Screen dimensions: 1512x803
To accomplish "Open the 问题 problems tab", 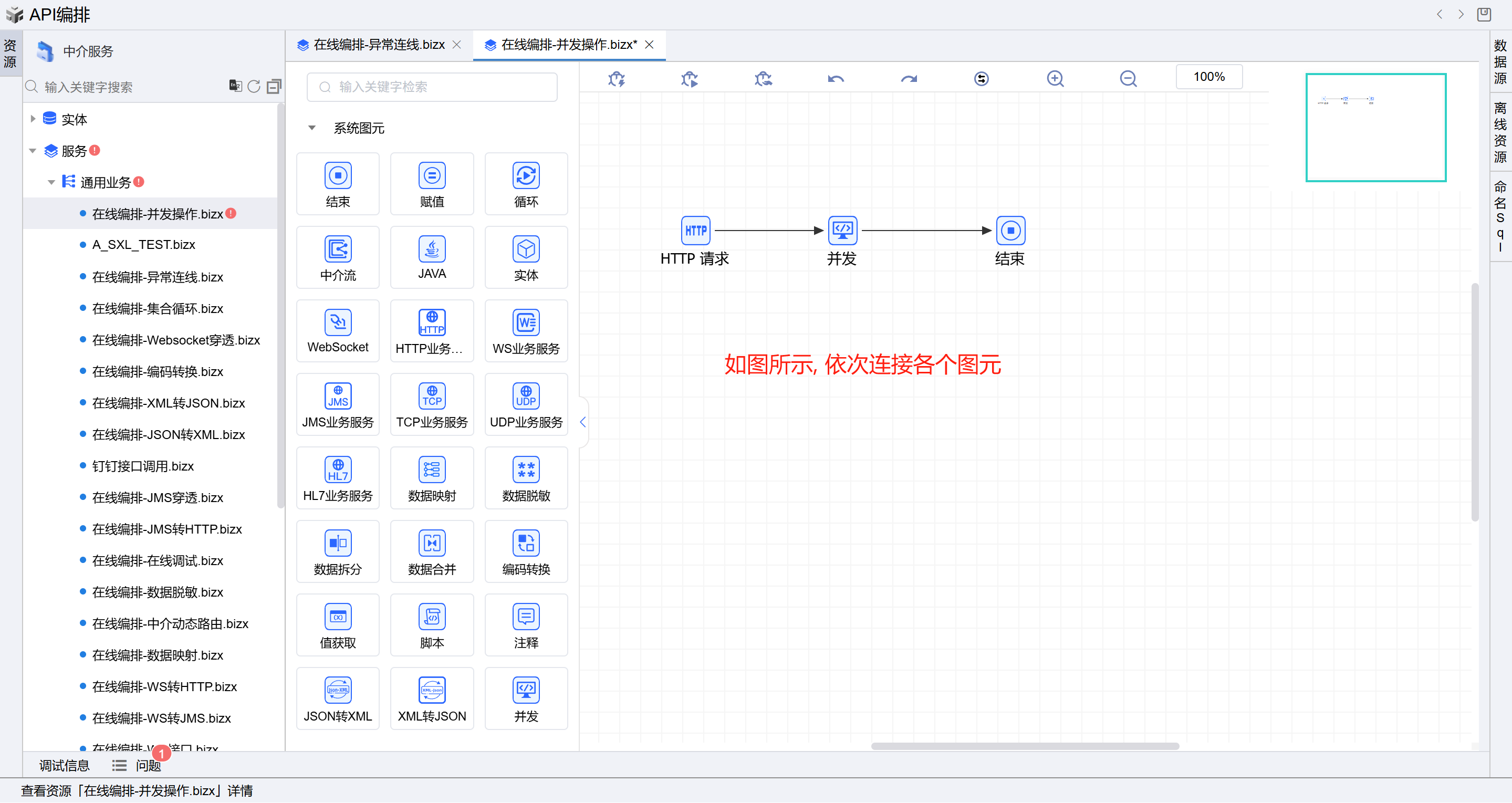I will coord(148,765).
